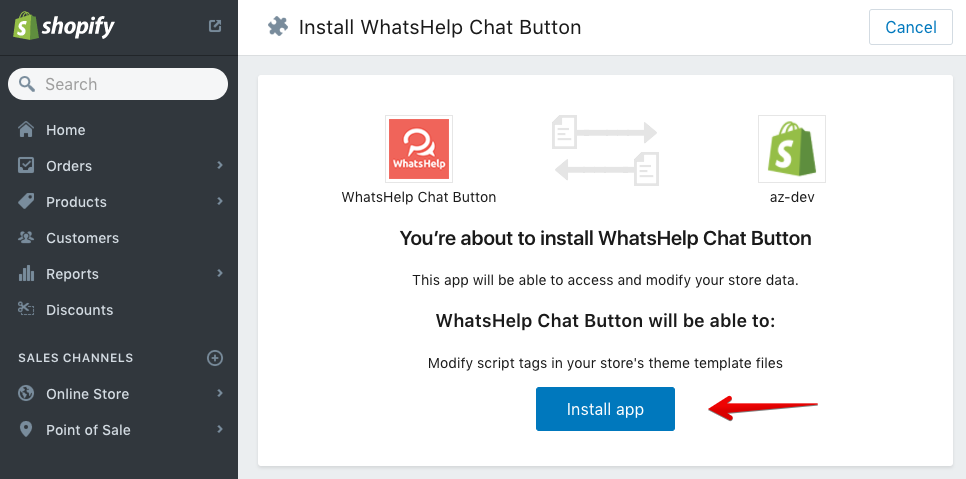This screenshot has height=479, width=966.
Task: Cancel the app installation
Action: 911,27
